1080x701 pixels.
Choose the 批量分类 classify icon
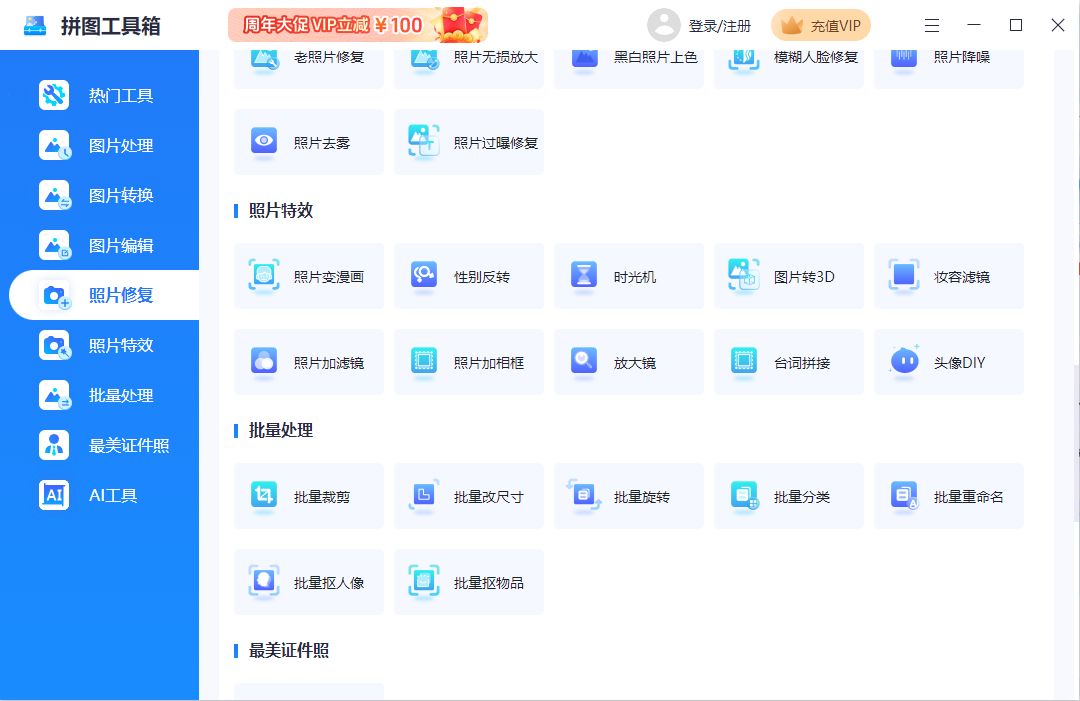(x=744, y=496)
